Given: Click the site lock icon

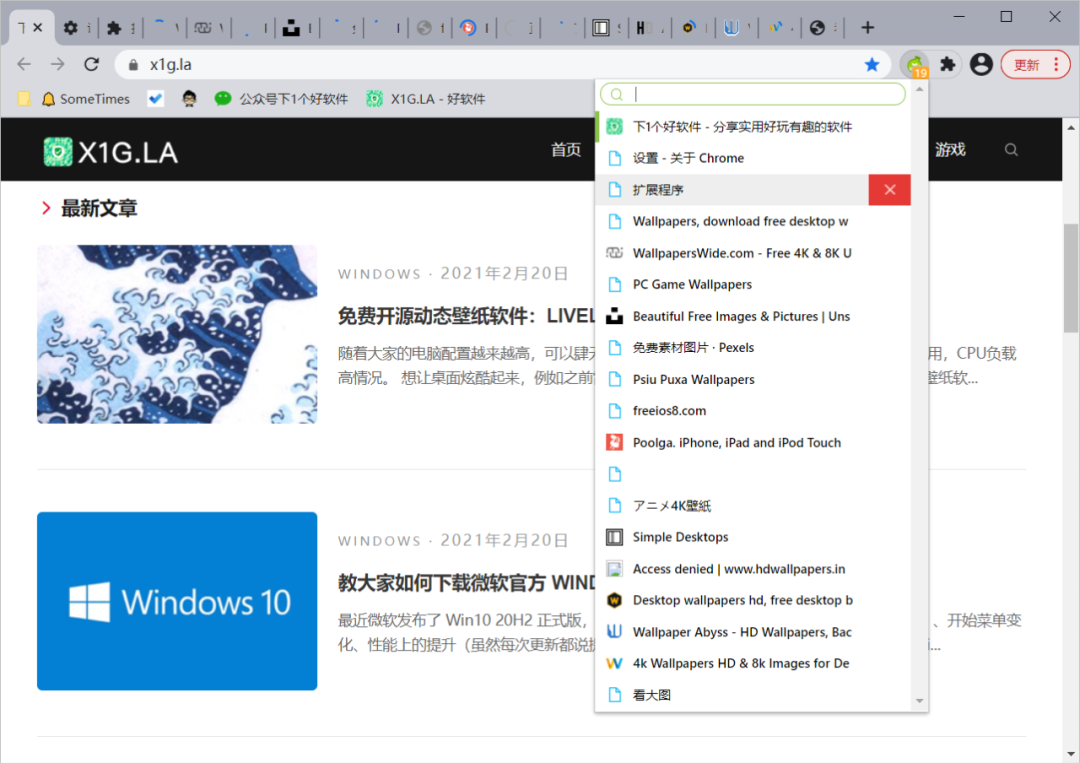Looking at the screenshot, I should 134,65.
